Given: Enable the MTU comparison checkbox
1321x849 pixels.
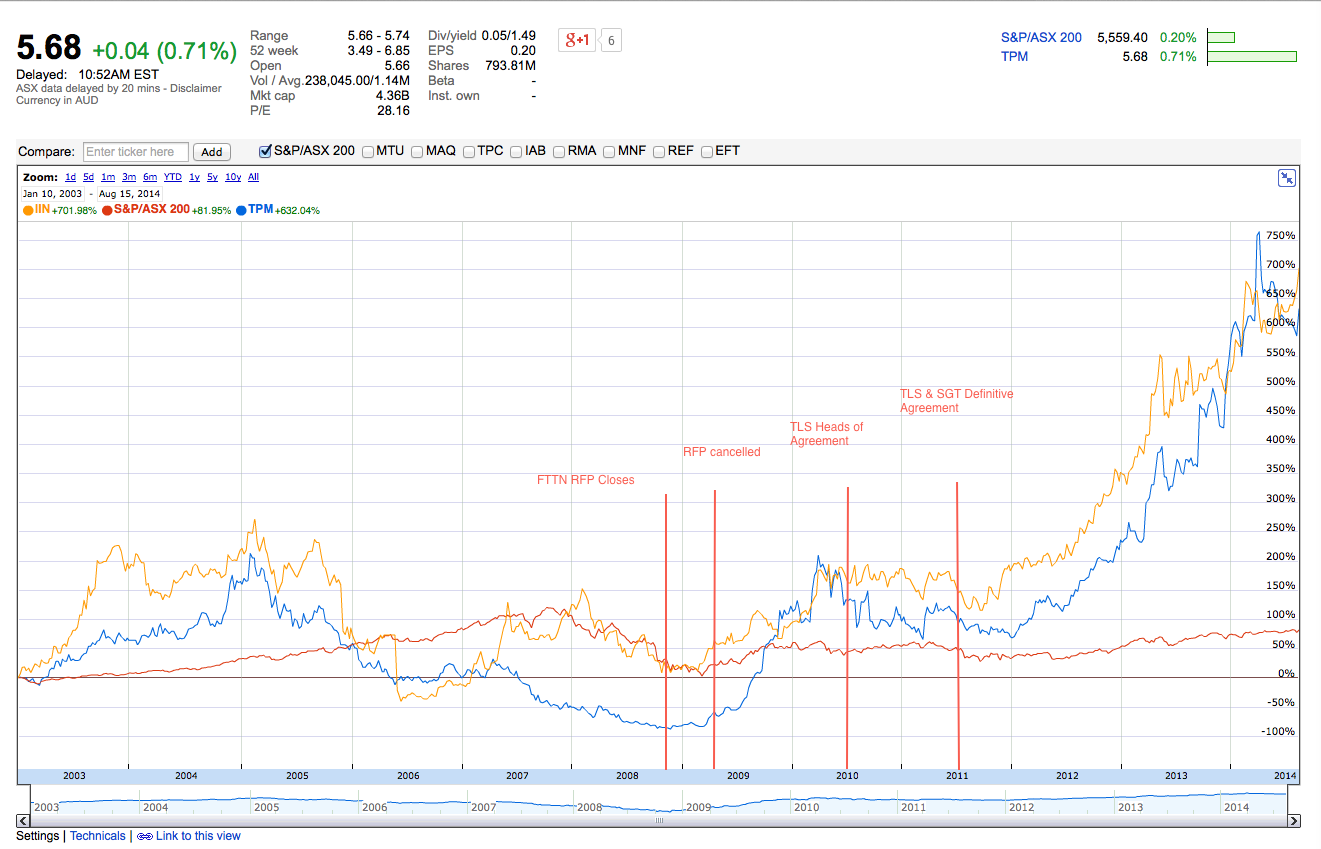Looking at the screenshot, I should [368, 152].
